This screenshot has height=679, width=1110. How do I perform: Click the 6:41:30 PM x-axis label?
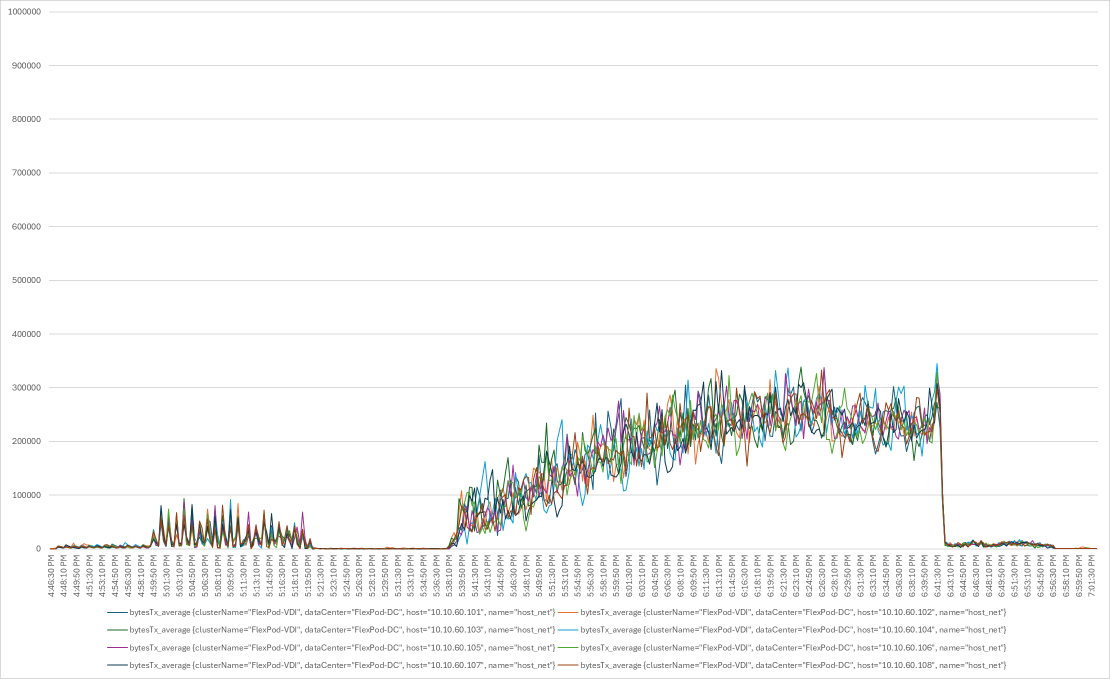[937, 576]
